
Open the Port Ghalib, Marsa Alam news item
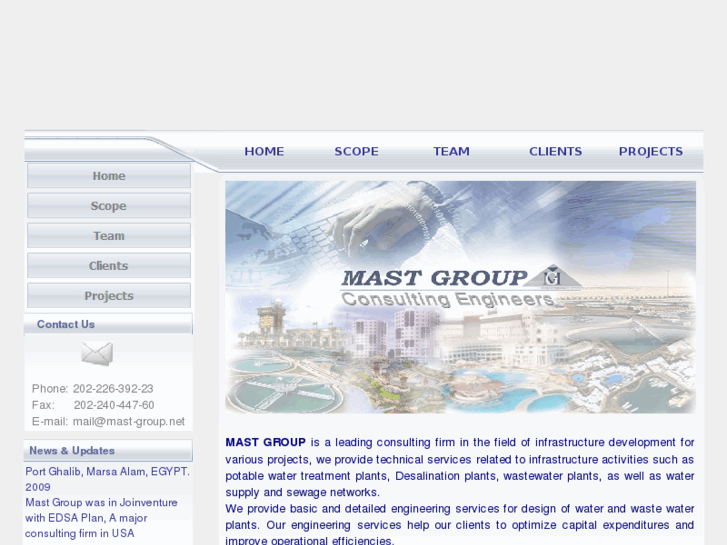click(108, 479)
